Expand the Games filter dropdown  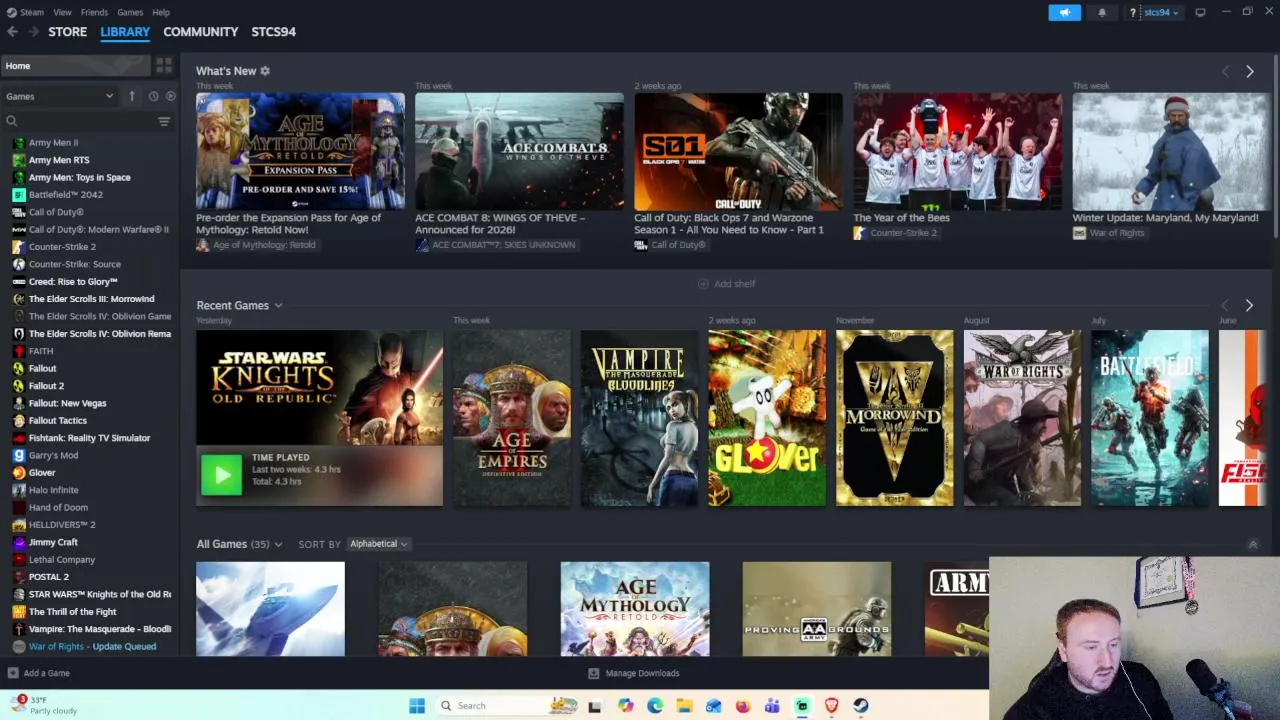(x=61, y=96)
